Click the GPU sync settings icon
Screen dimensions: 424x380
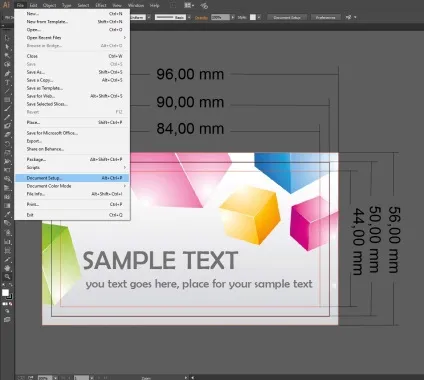pos(204,6)
